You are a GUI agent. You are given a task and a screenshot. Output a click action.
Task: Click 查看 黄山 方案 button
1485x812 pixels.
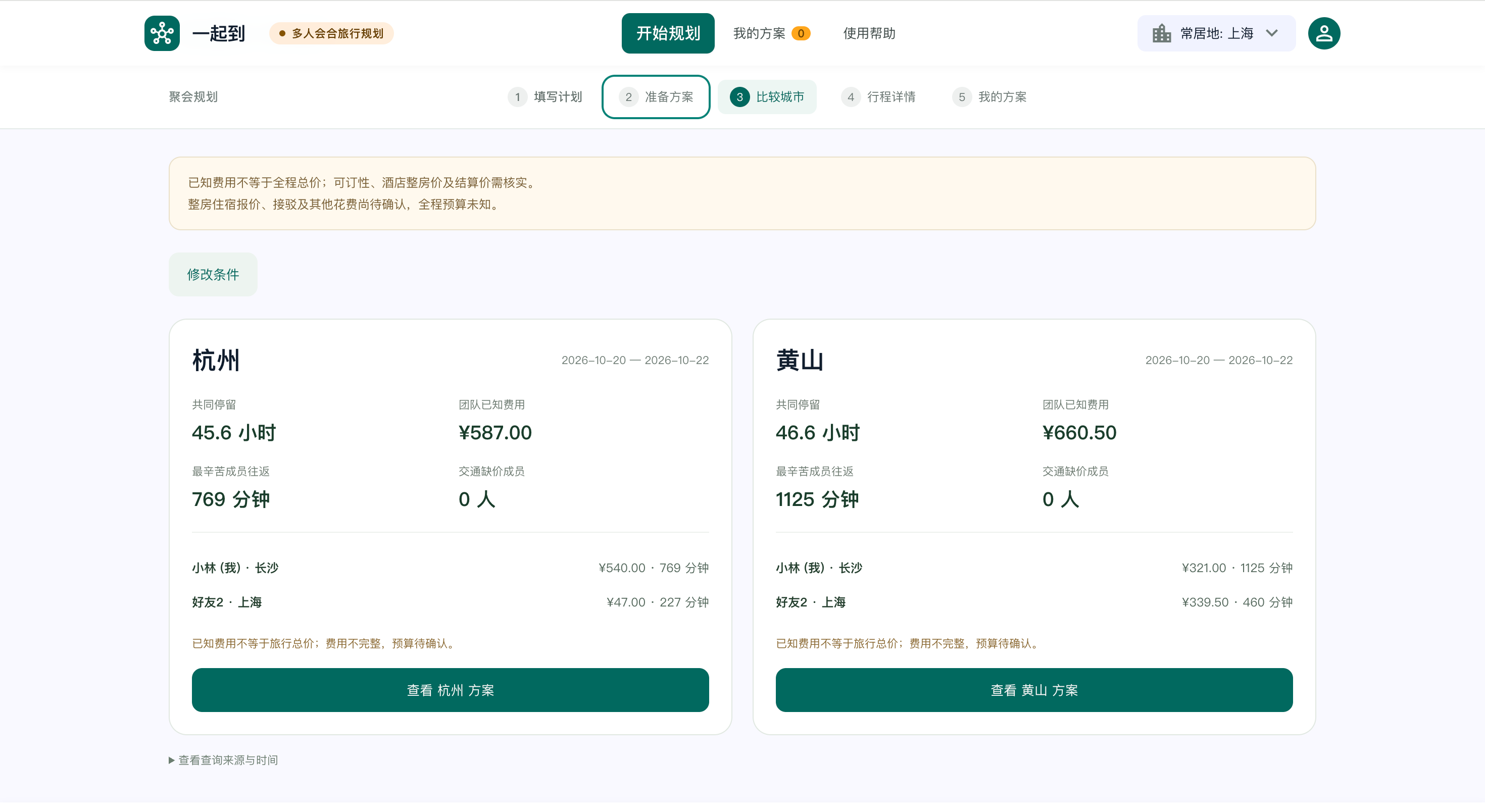coord(1034,690)
